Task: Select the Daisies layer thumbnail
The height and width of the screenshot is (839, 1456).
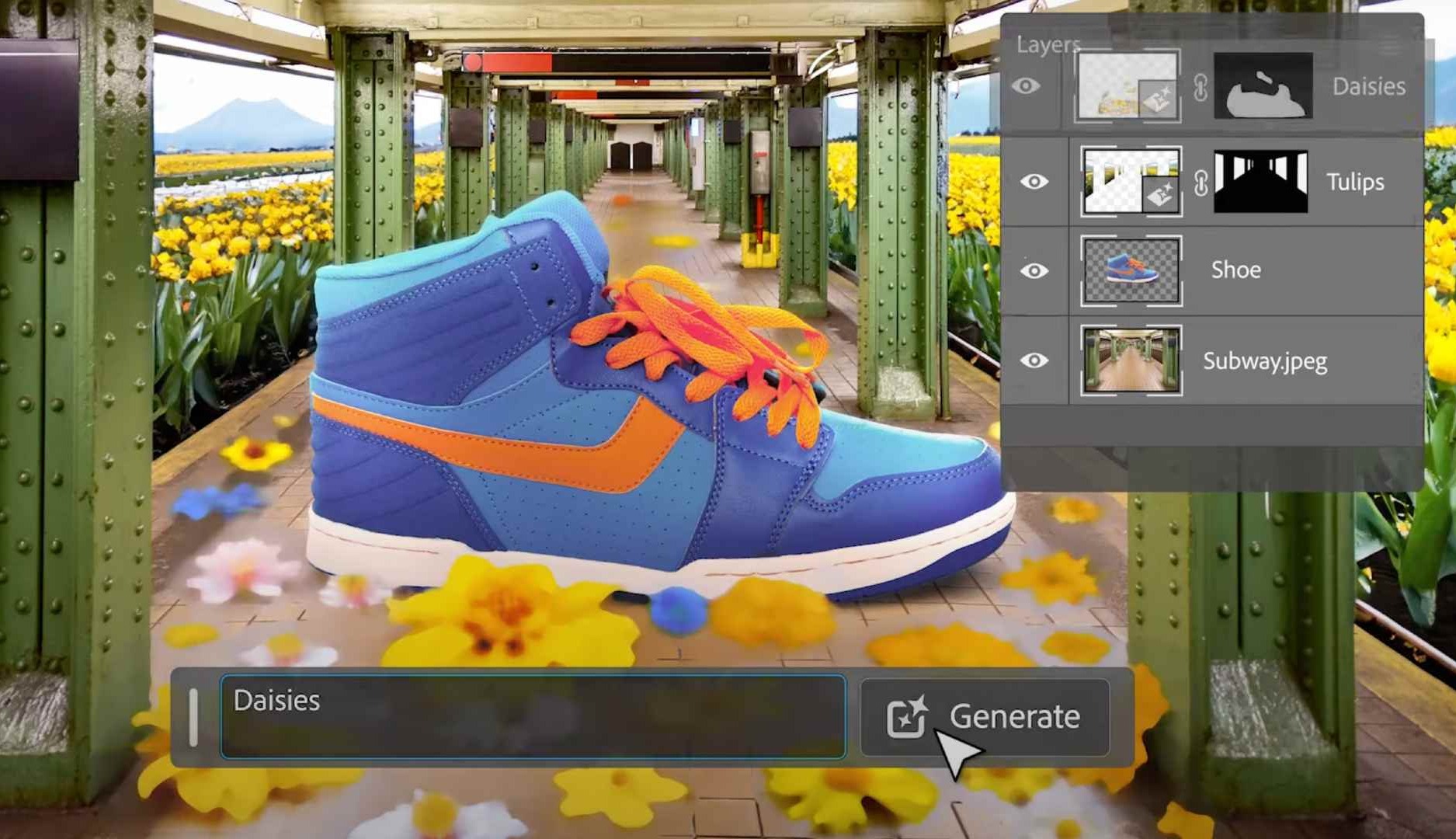Action: coord(1128,85)
